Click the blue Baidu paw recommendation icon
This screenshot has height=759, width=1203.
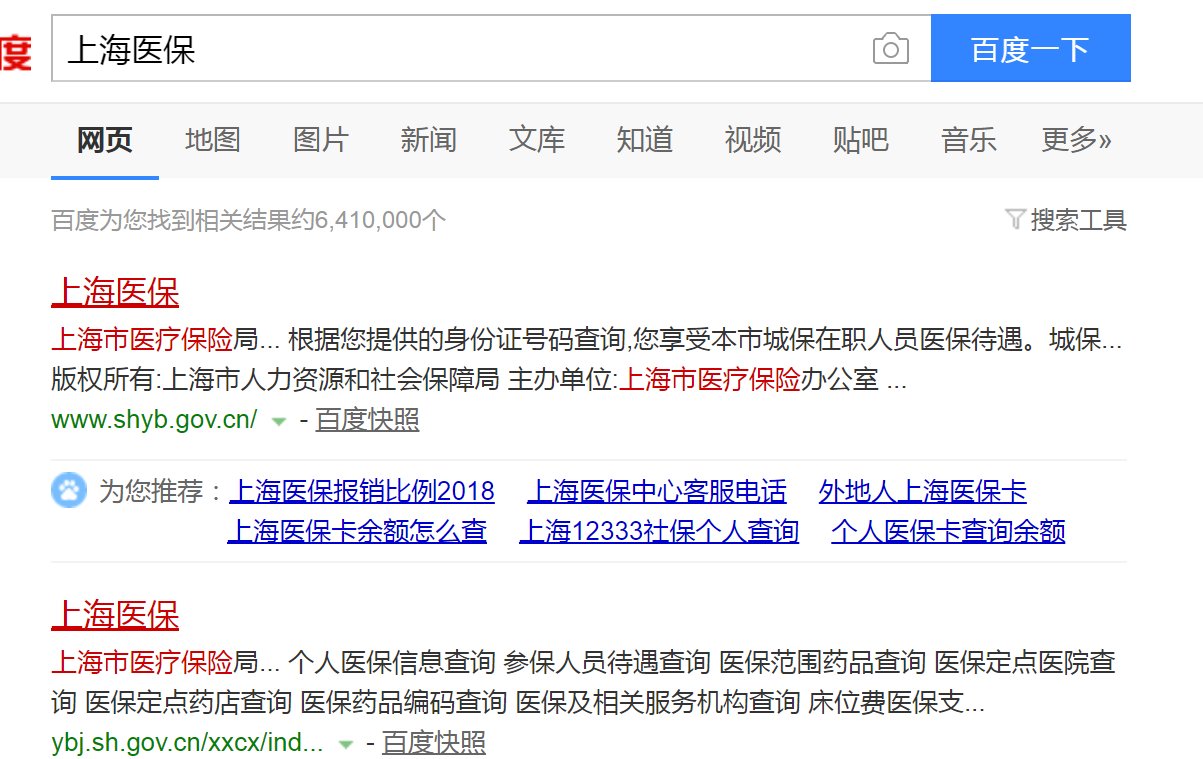click(x=68, y=492)
